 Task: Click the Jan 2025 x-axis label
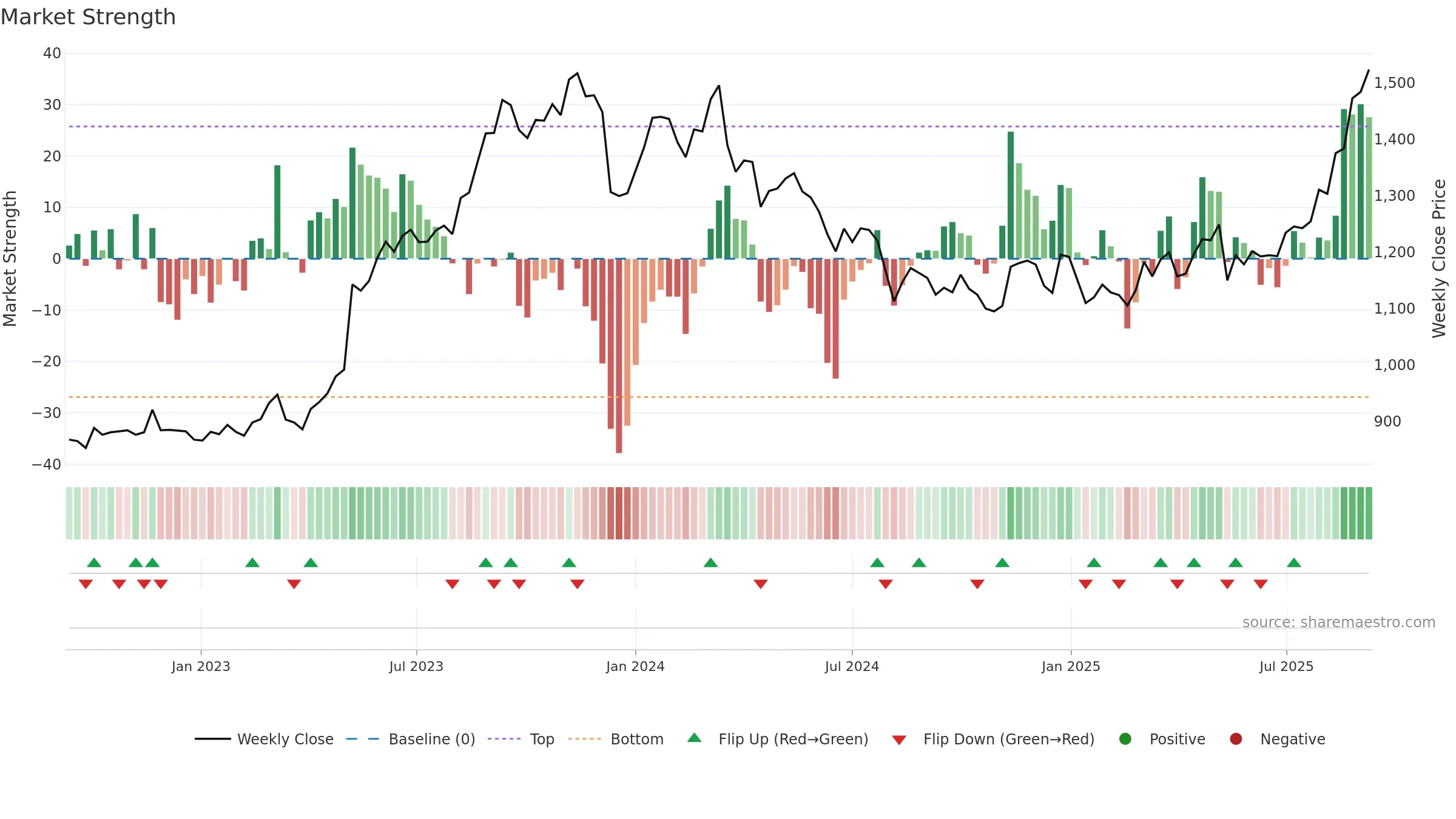1071,666
